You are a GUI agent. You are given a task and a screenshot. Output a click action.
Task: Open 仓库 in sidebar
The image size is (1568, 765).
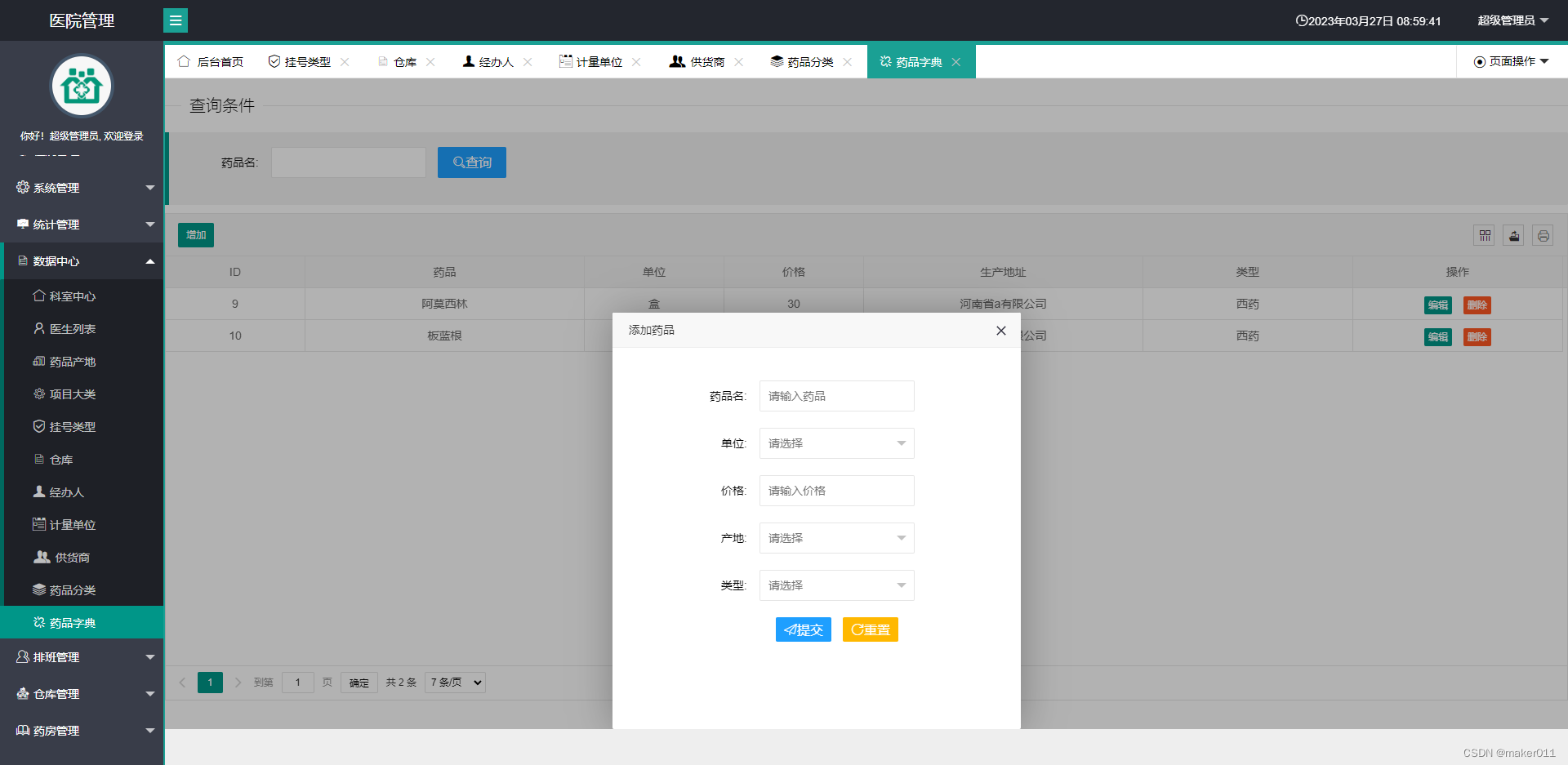point(83,460)
